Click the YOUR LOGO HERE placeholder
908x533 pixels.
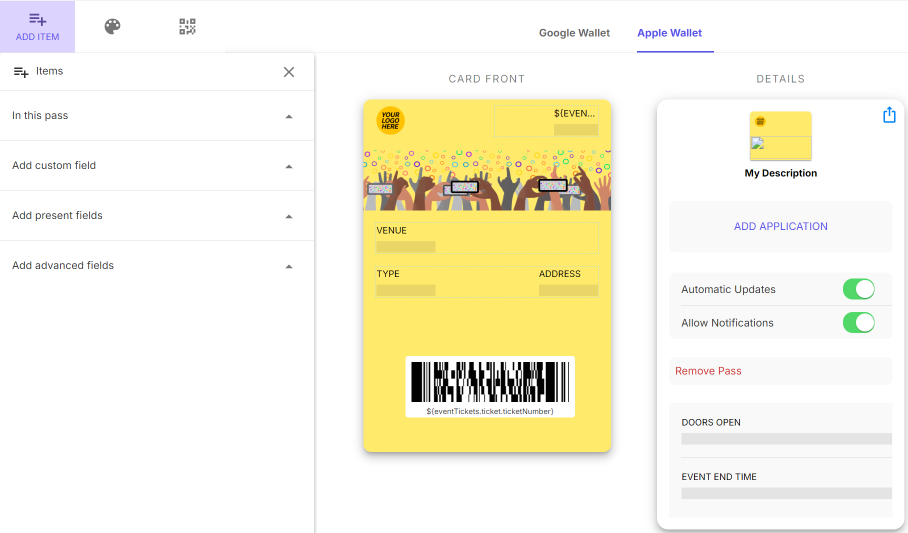click(390, 121)
